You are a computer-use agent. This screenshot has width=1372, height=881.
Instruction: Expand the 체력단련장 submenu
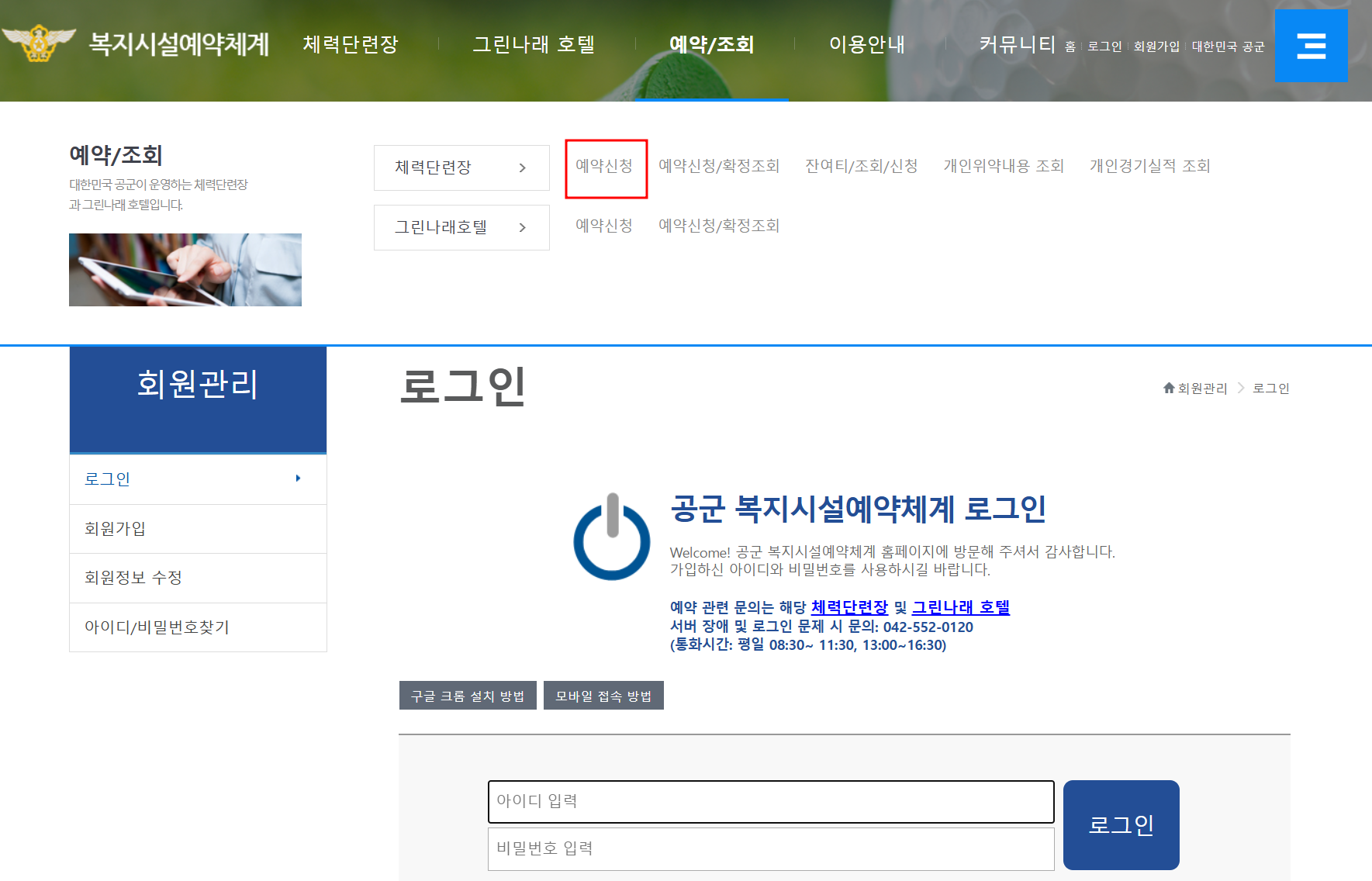tap(461, 168)
